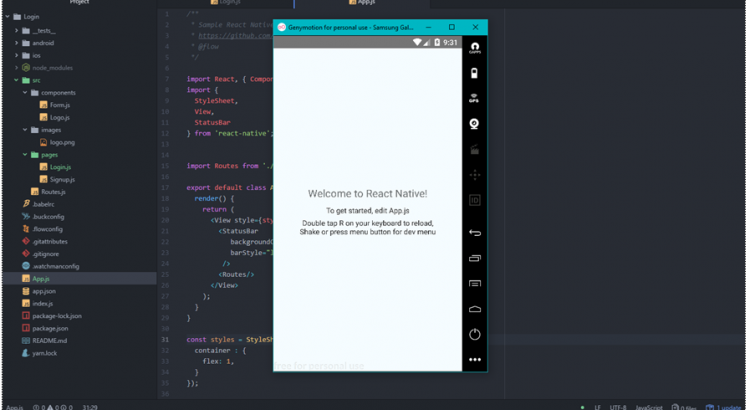Open Login.js in the pages folder
Screen dimensions: 750x410
(x=60, y=167)
